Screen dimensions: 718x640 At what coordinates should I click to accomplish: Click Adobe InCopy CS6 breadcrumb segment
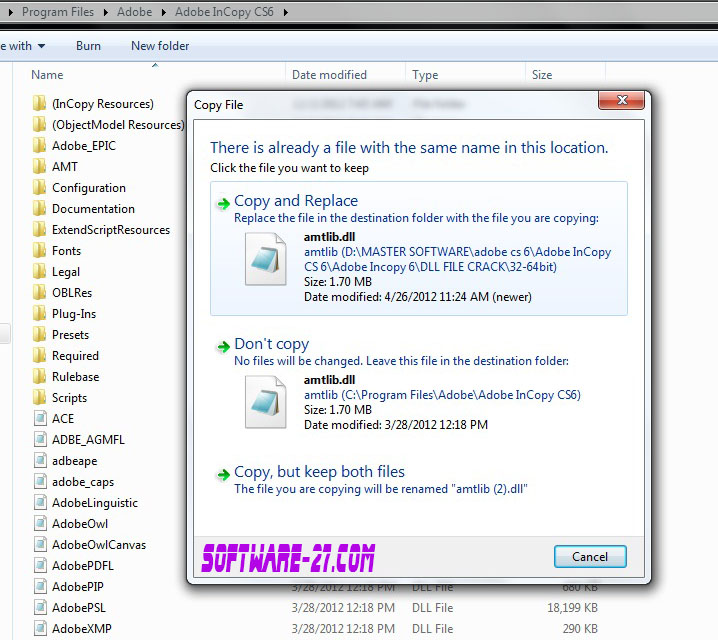[x=224, y=12]
